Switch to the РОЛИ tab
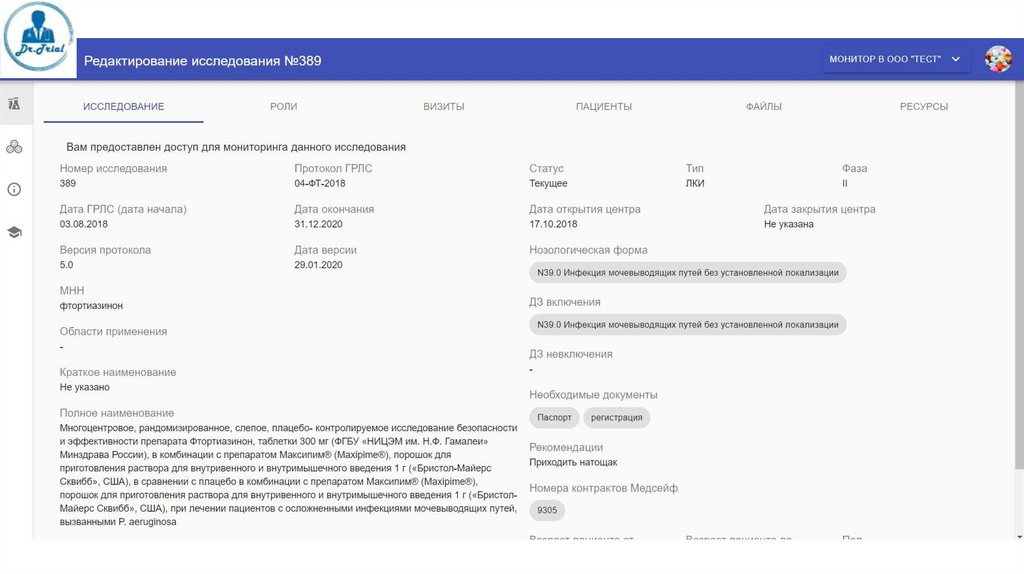 pyautogui.click(x=283, y=106)
